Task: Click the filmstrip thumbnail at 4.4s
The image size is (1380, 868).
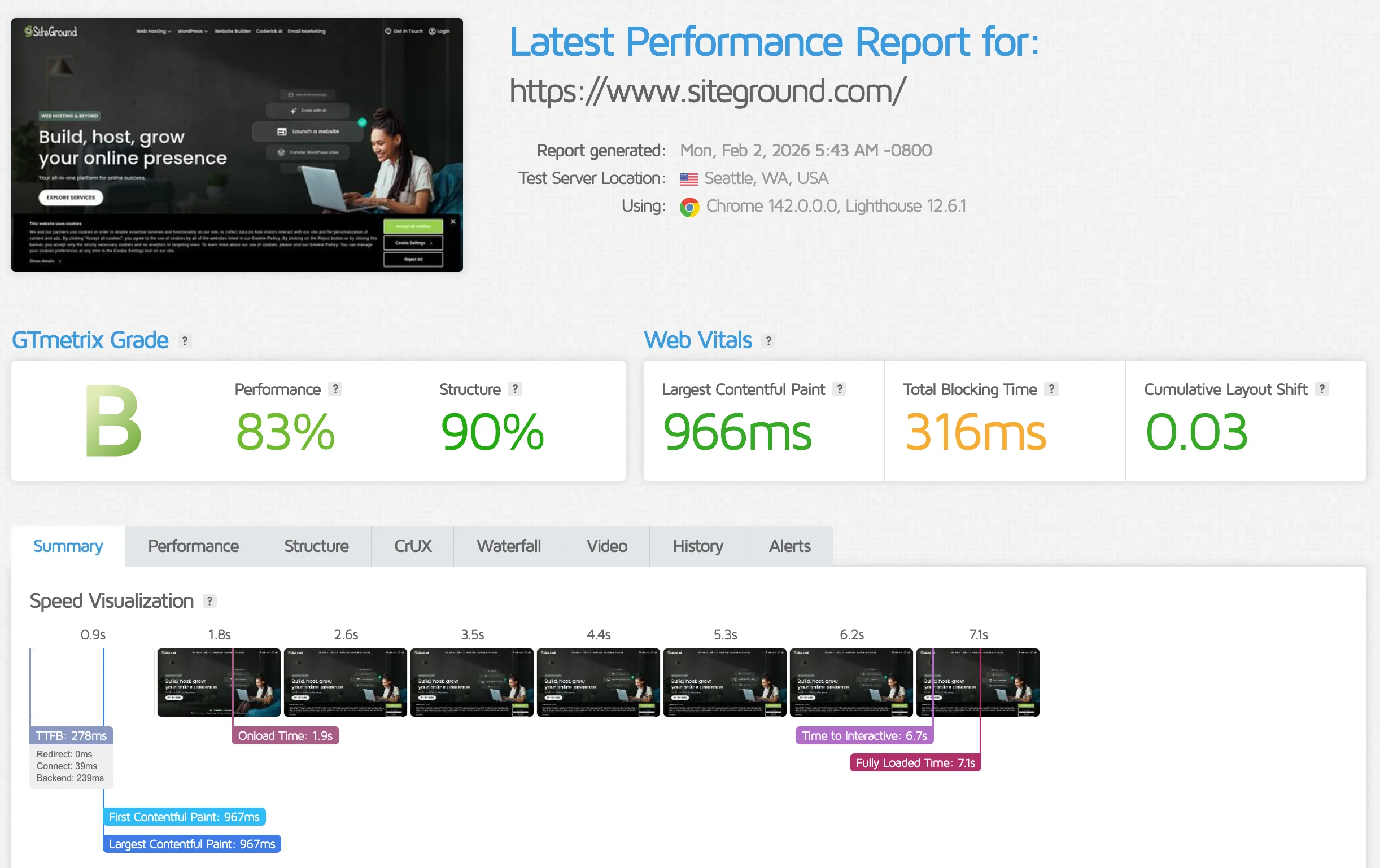Action: point(598,682)
